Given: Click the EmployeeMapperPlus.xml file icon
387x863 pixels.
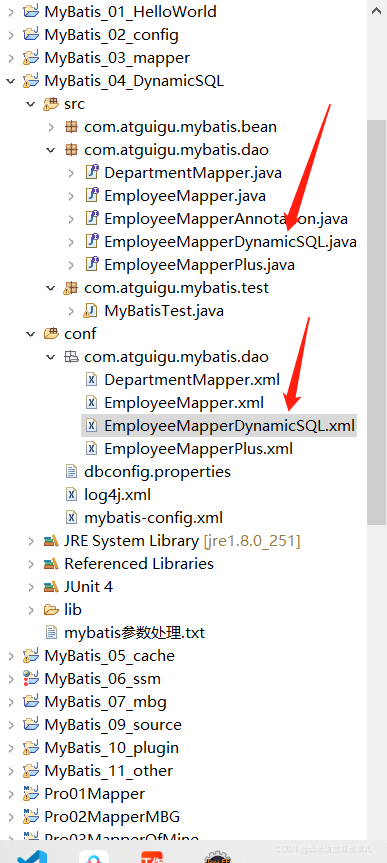Looking at the screenshot, I should click(92, 449).
